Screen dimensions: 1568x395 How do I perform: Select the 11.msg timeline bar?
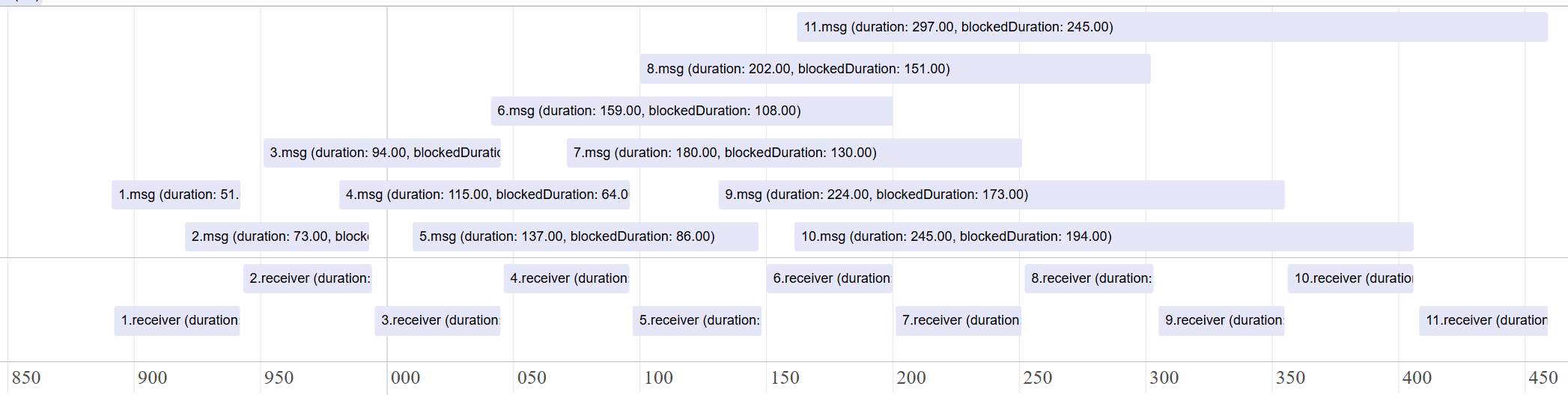[x=1172, y=27]
